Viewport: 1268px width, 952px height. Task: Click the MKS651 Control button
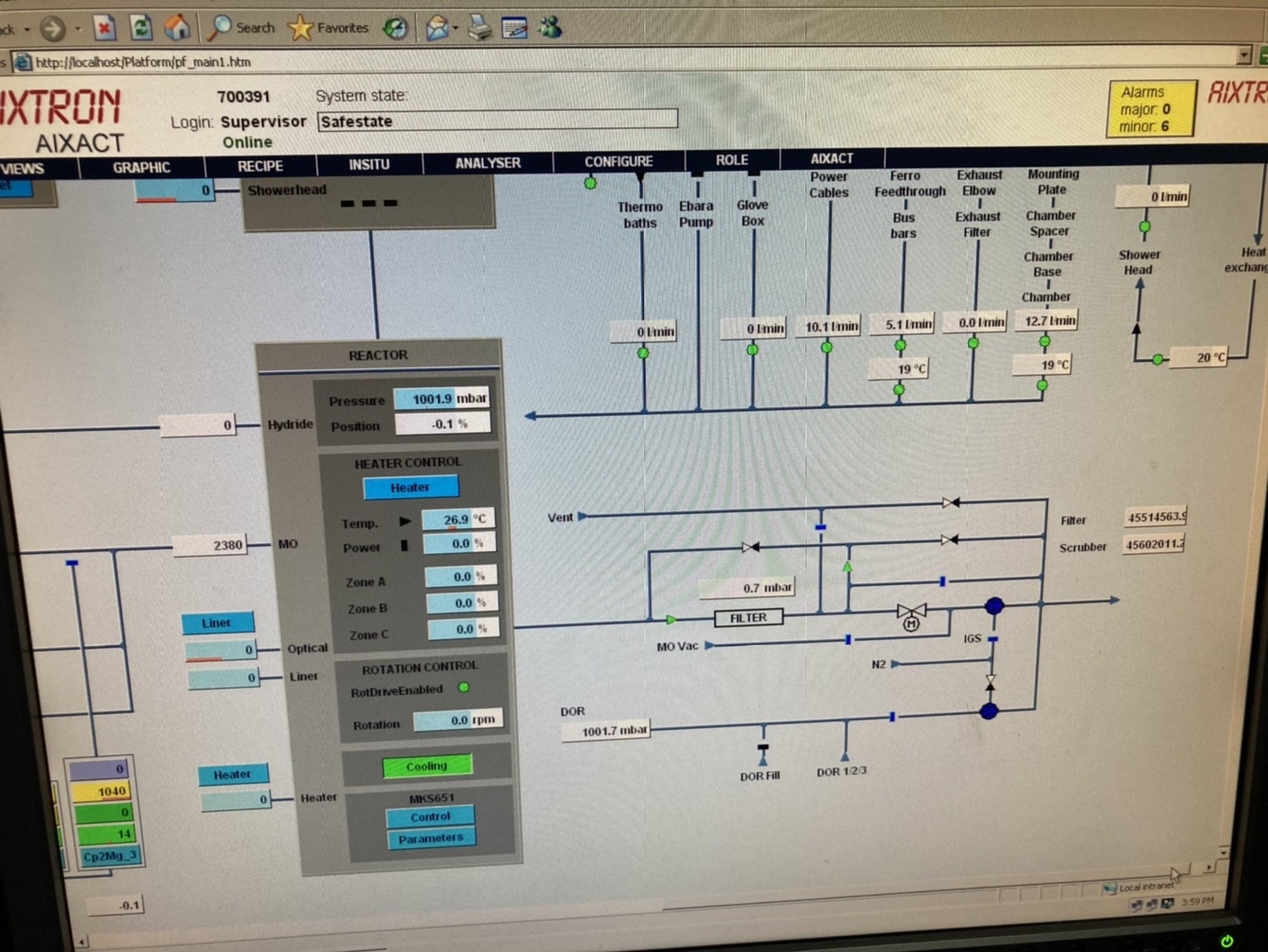430,816
